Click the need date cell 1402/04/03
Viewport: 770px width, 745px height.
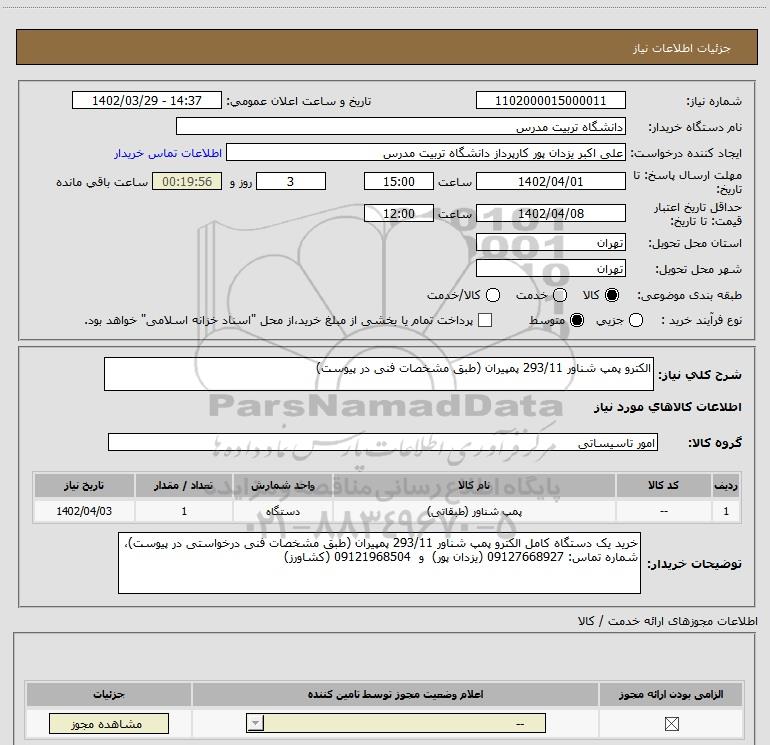pyautogui.click(x=84, y=511)
